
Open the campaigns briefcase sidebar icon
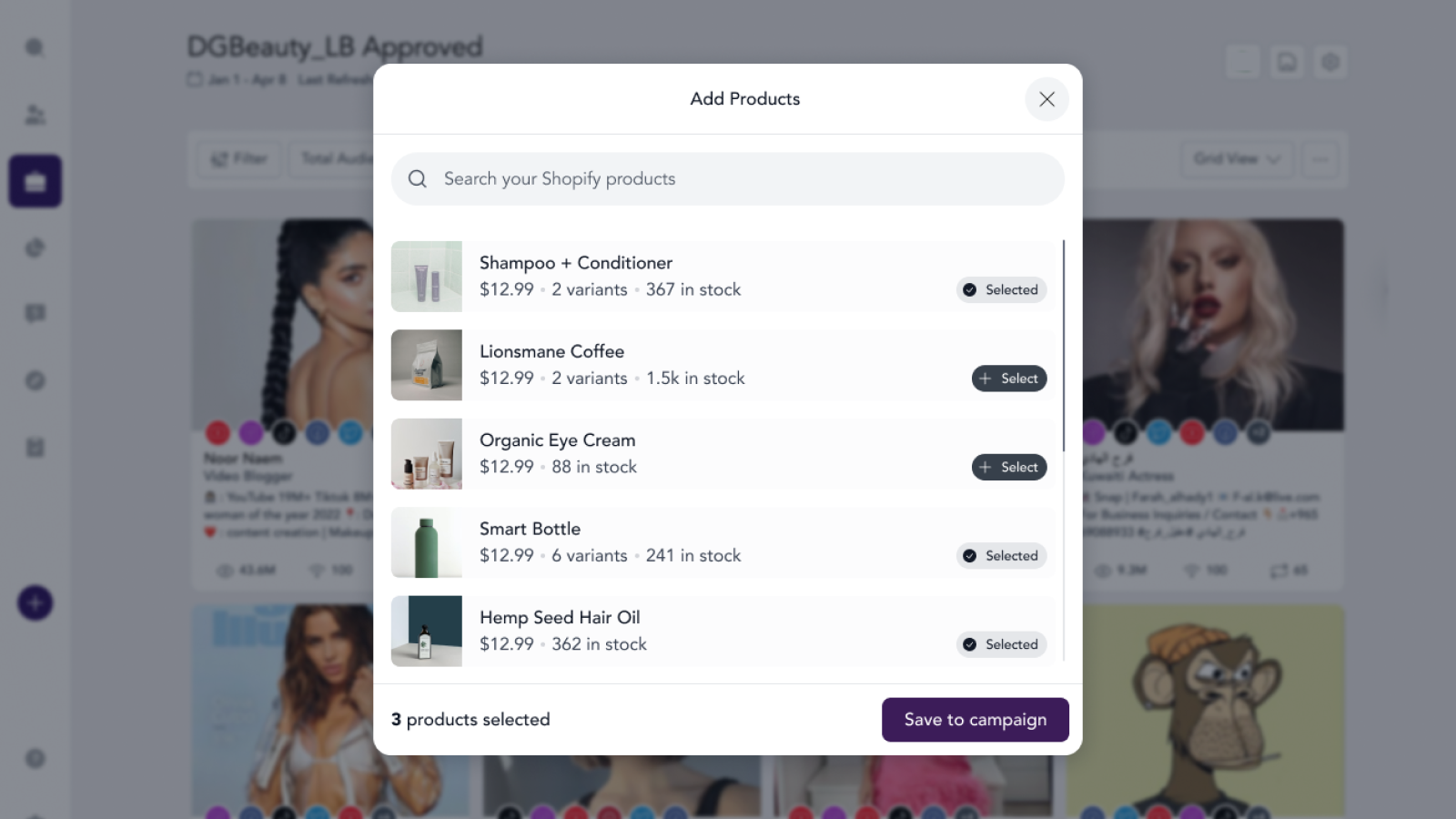(35, 181)
